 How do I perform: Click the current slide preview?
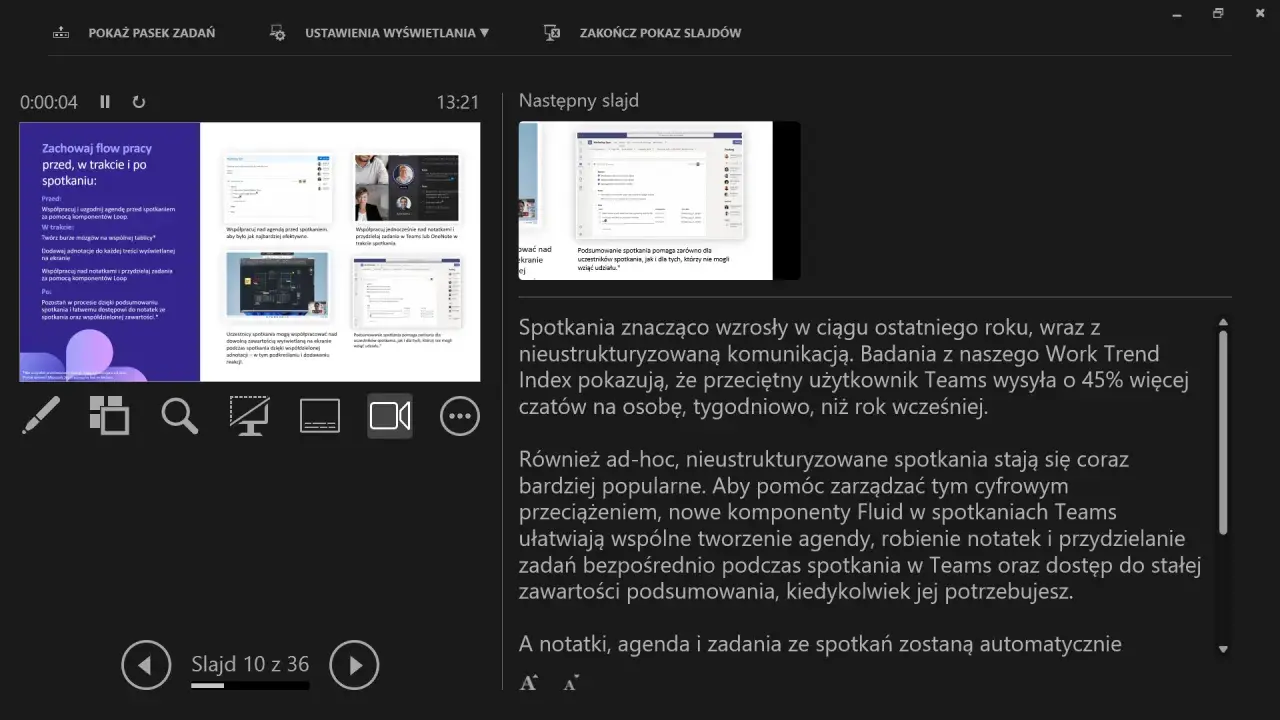tap(250, 252)
